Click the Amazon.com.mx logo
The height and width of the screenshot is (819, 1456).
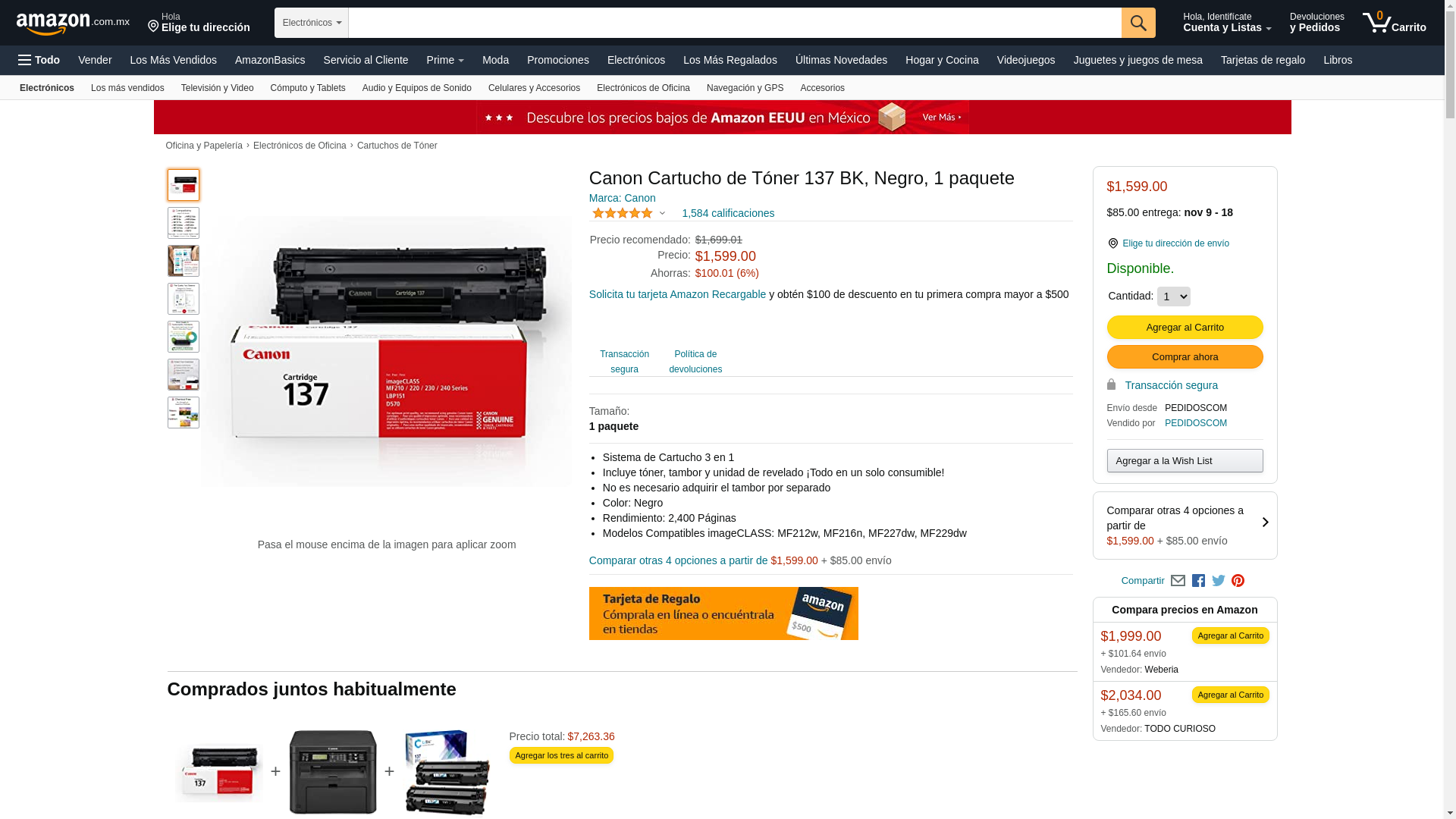(x=73, y=24)
